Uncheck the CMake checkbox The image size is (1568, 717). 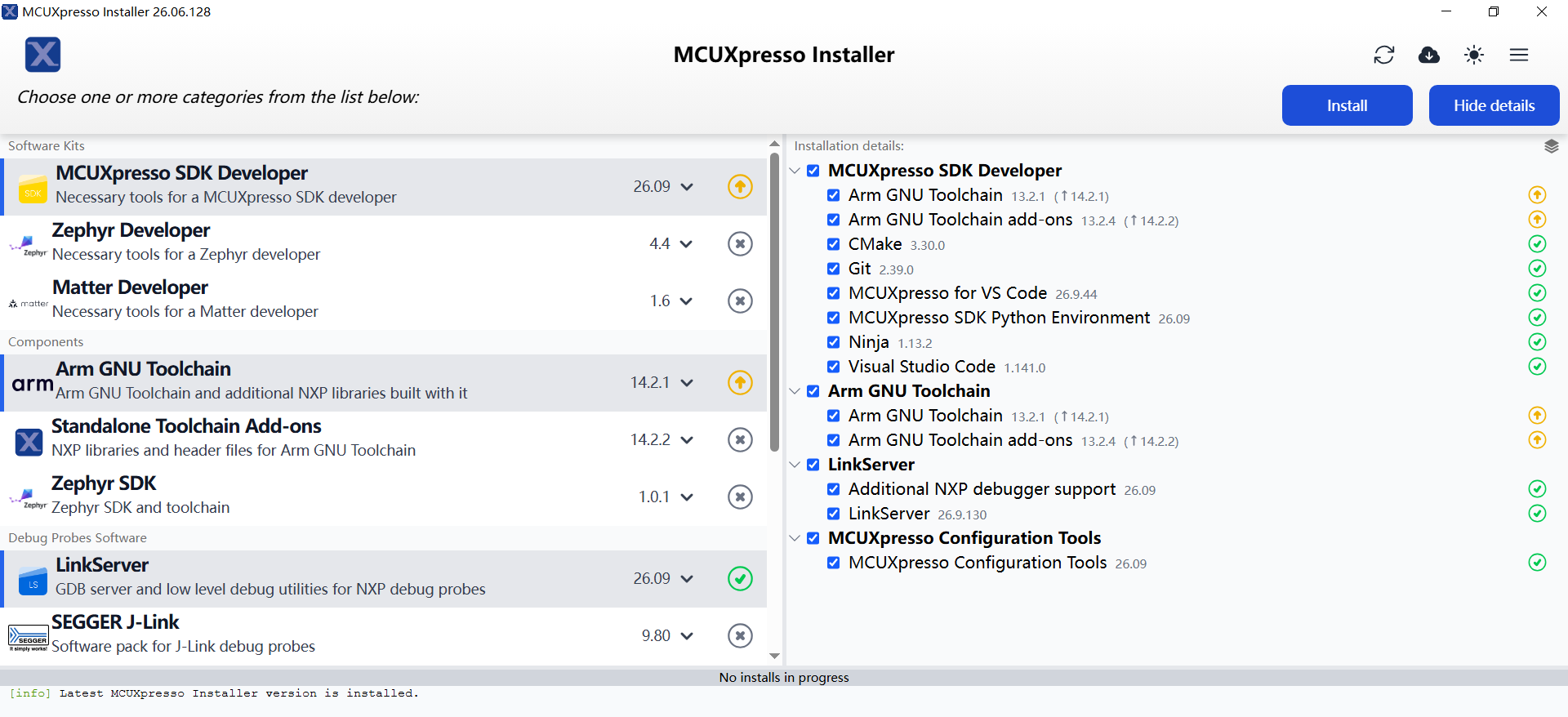pos(833,244)
